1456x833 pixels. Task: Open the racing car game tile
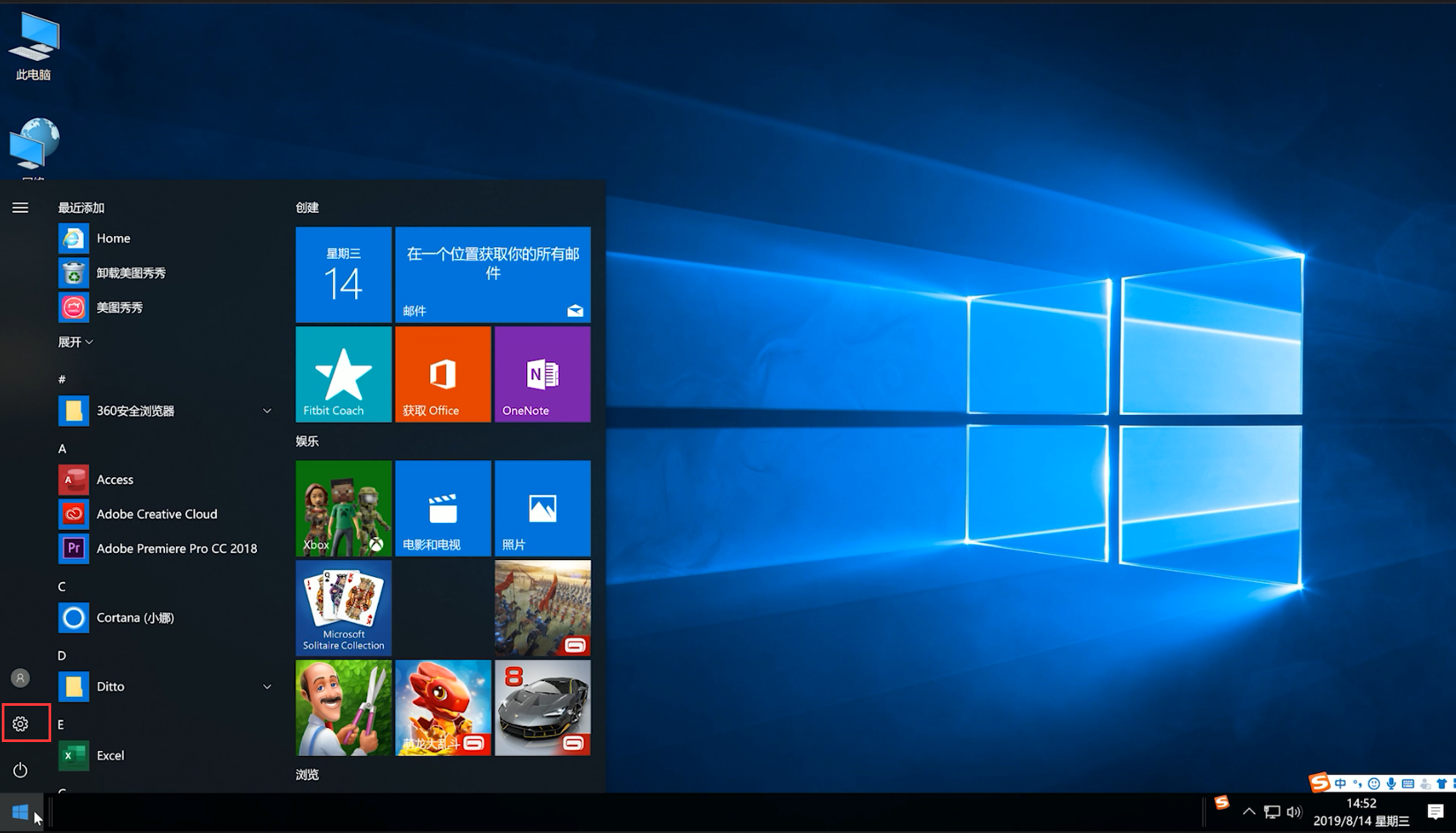(543, 708)
